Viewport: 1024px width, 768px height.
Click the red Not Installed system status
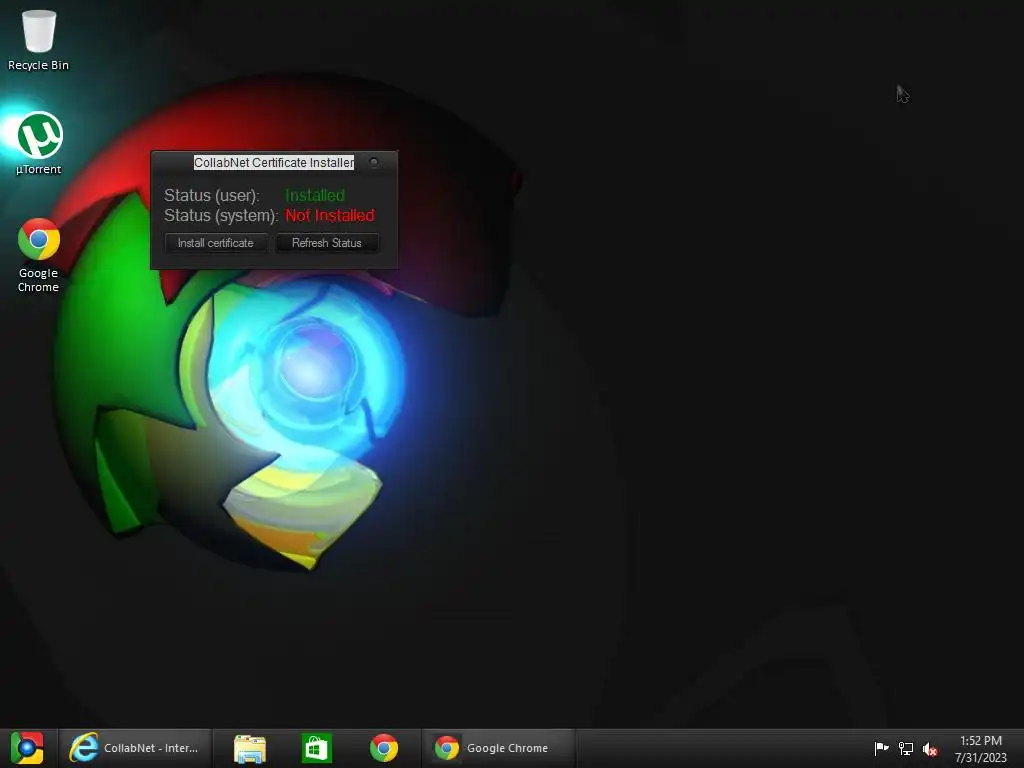pyautogui.click(x=330, y=216)
